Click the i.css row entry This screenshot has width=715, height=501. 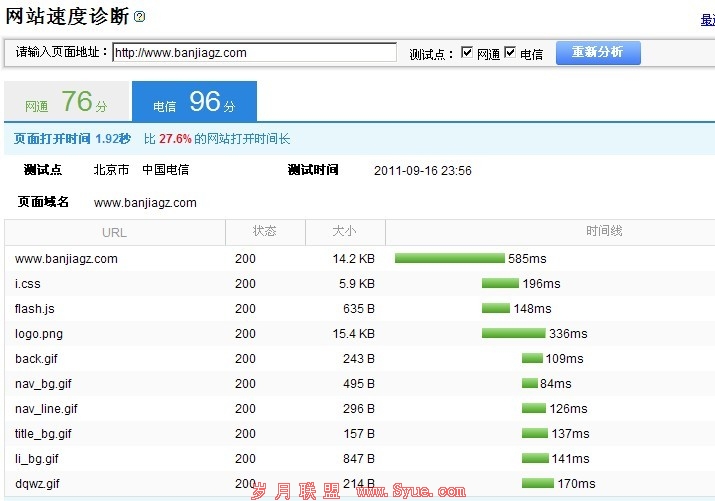[x=28, y=284]
